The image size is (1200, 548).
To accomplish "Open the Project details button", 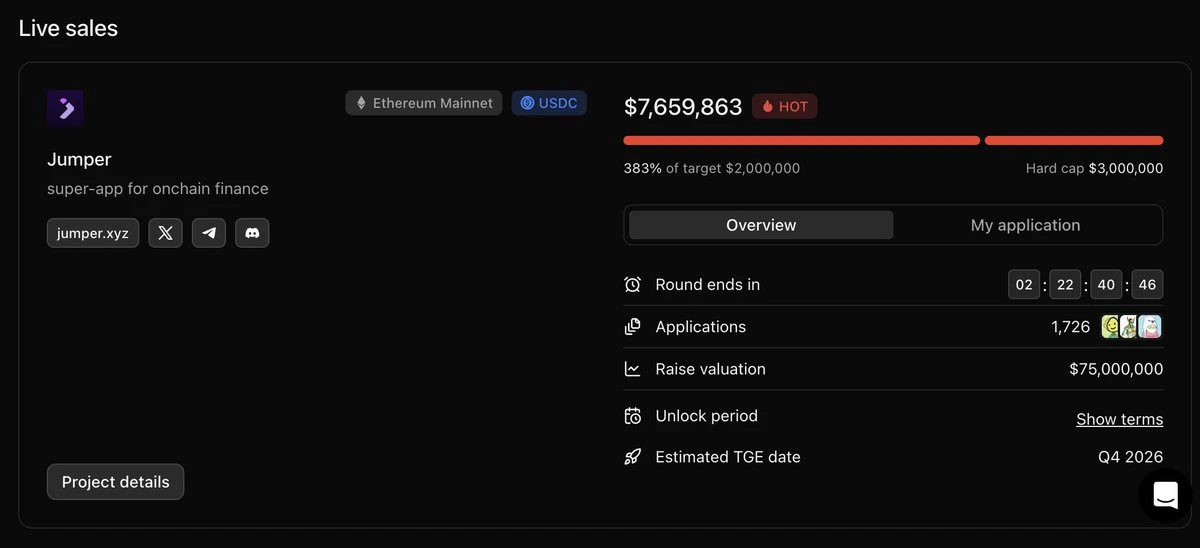I will click(x=116, y=482).
